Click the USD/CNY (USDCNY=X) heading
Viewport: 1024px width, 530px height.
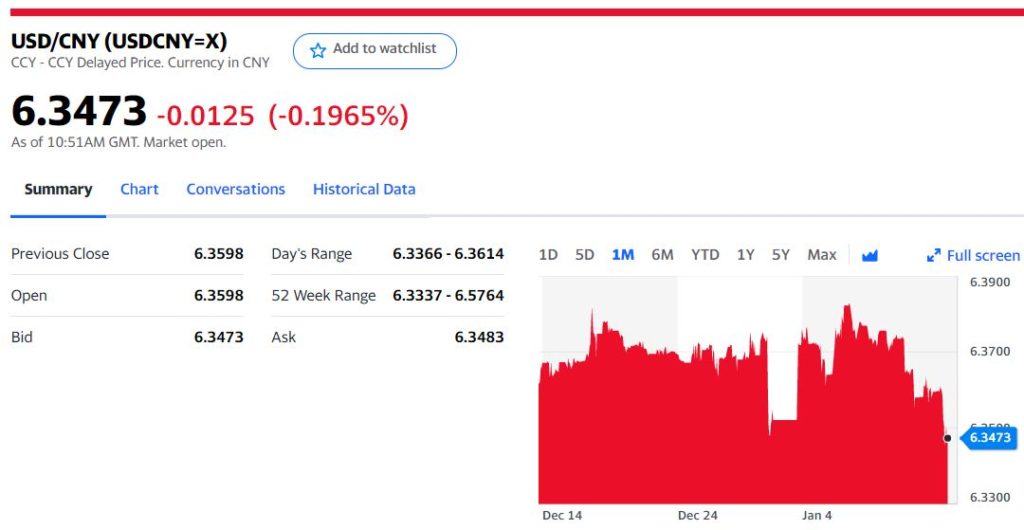[x=119, y=41]
